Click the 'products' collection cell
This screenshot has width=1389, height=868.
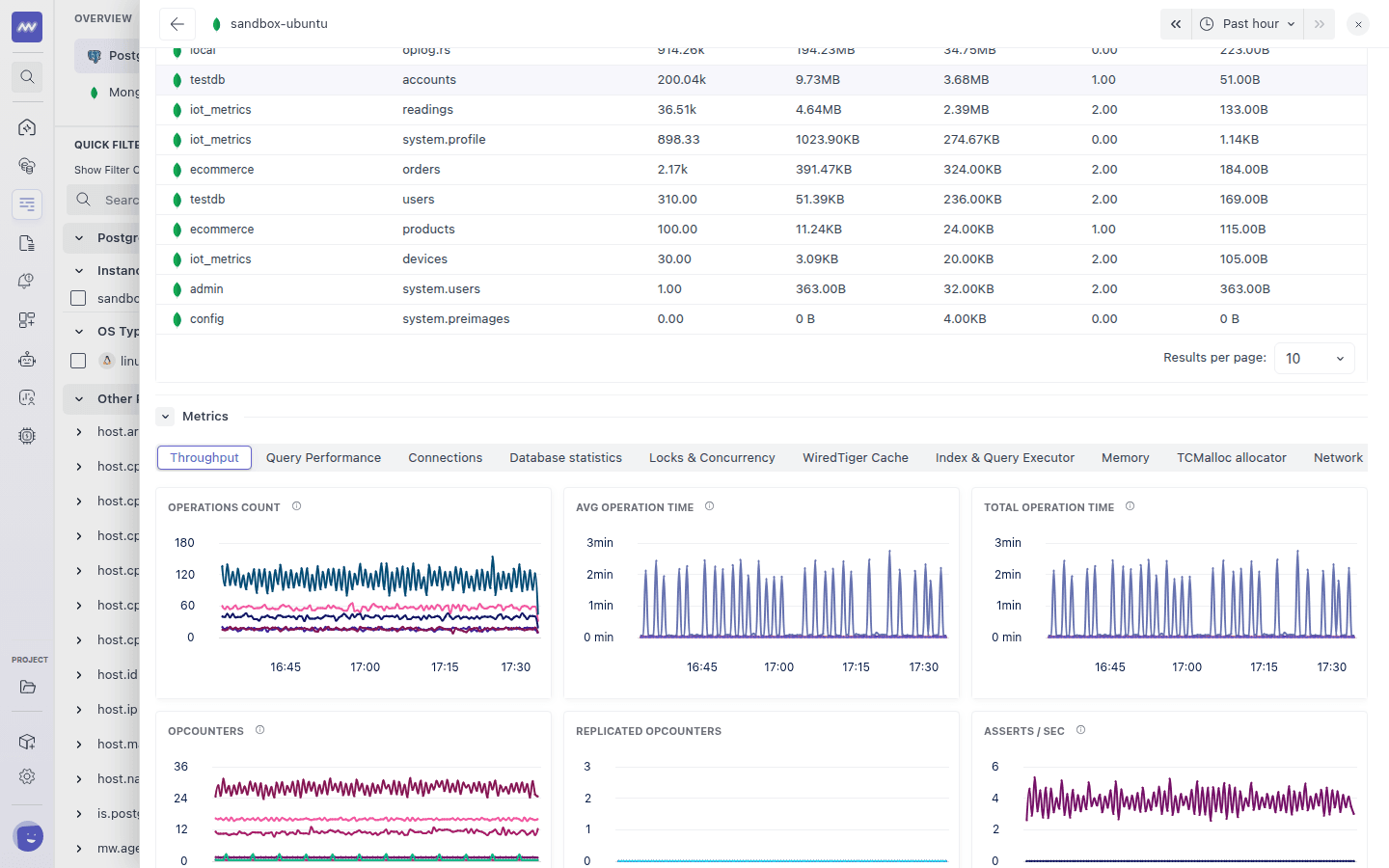coord(428,230)
